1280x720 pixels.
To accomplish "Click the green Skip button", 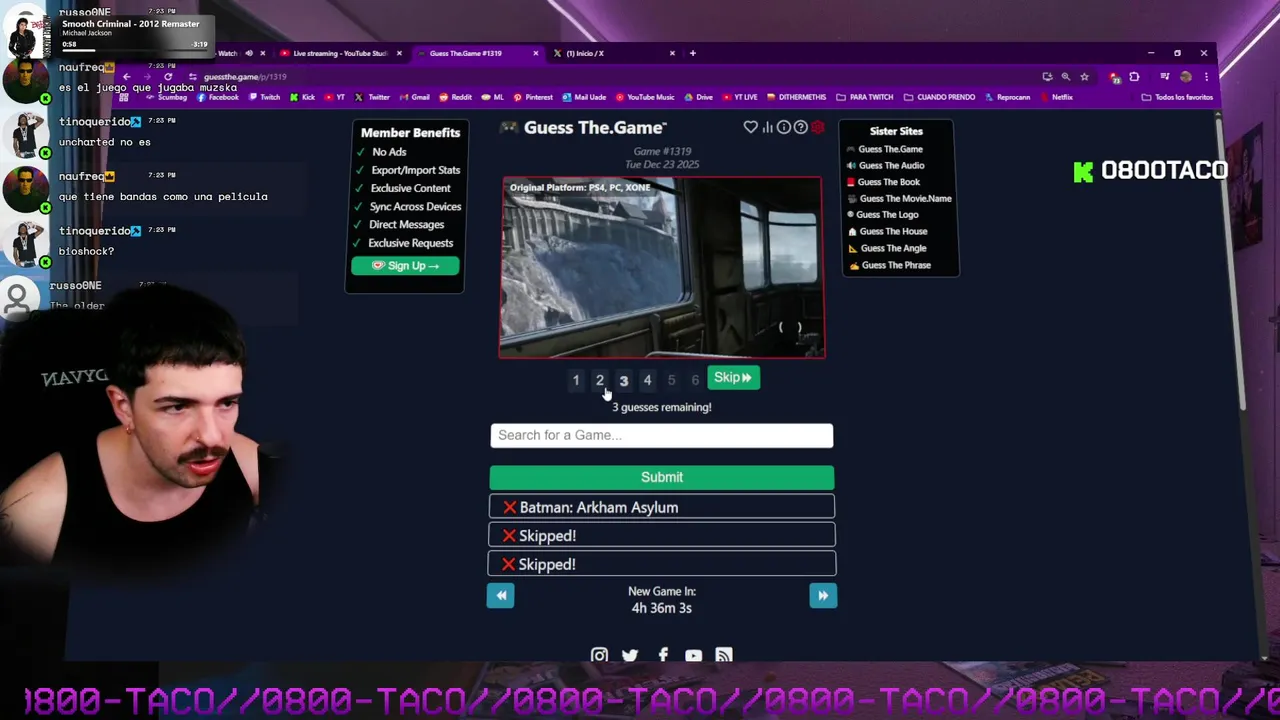I will pyautogui.click(x=733, y=378).
